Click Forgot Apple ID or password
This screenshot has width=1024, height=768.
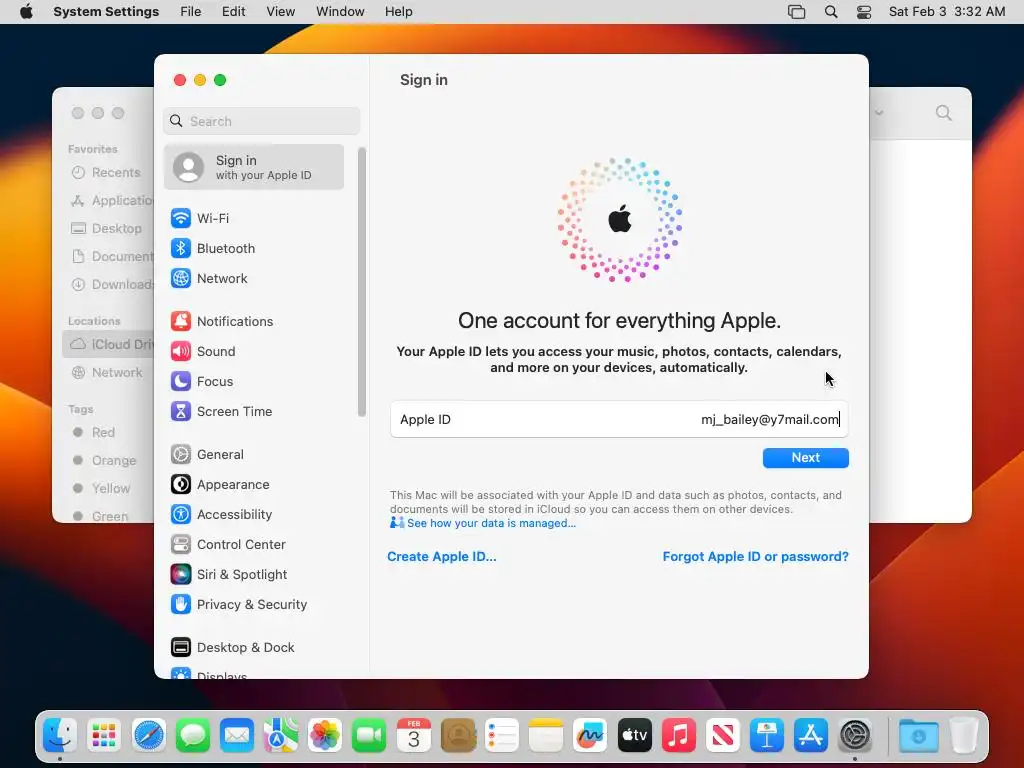pos(756,556)
